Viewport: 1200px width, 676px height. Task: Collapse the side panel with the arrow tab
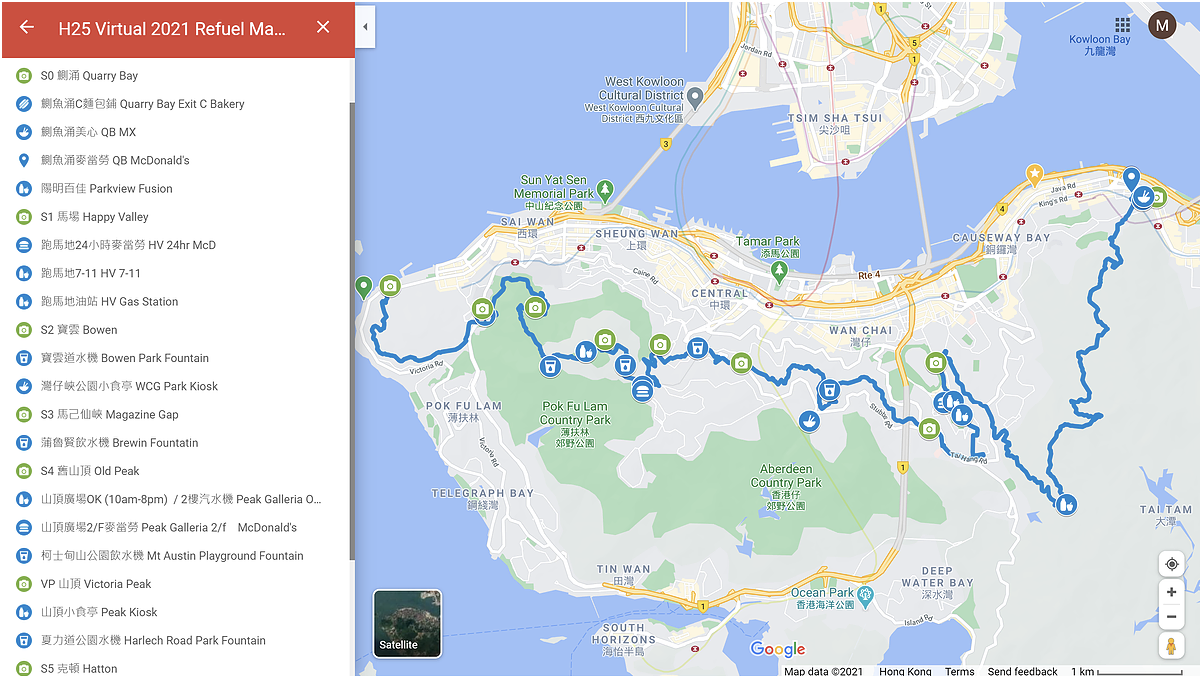[365, 27]
